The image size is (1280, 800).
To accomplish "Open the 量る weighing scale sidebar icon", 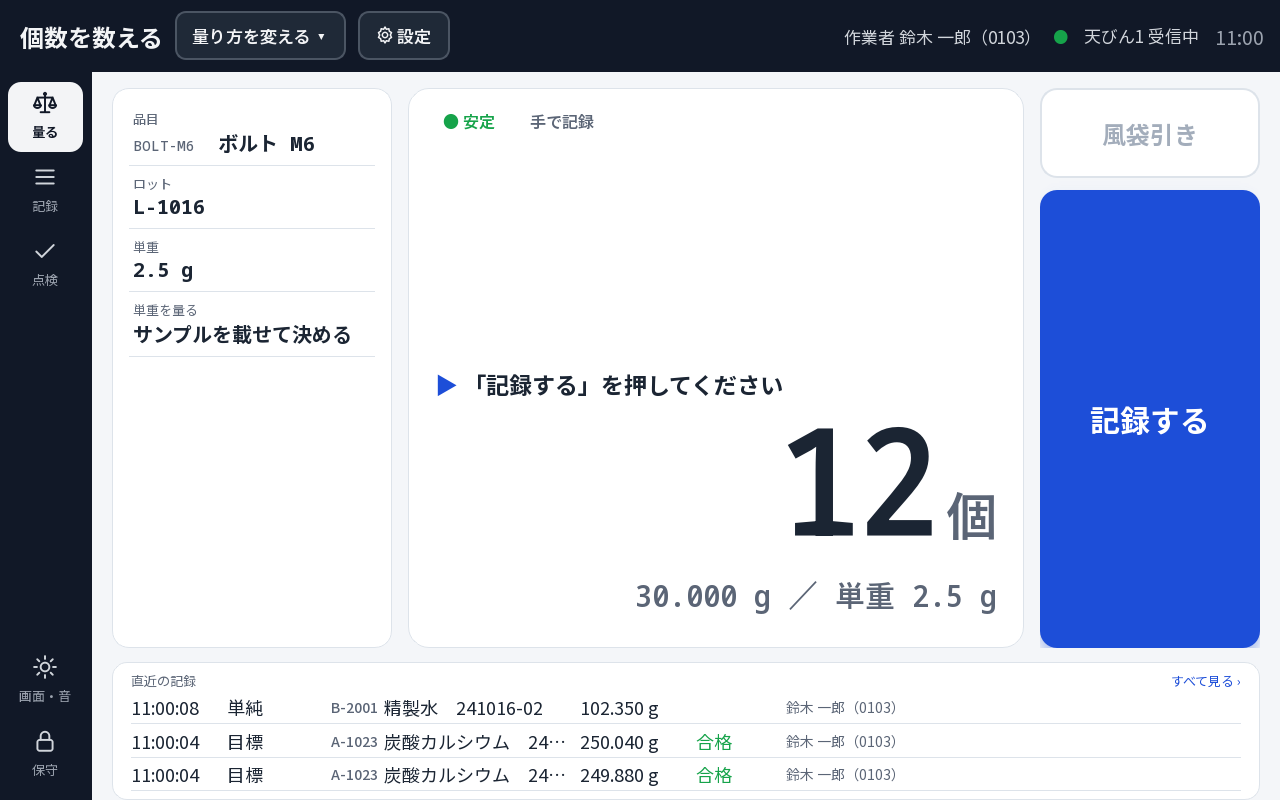I will [x=45, y=117].
